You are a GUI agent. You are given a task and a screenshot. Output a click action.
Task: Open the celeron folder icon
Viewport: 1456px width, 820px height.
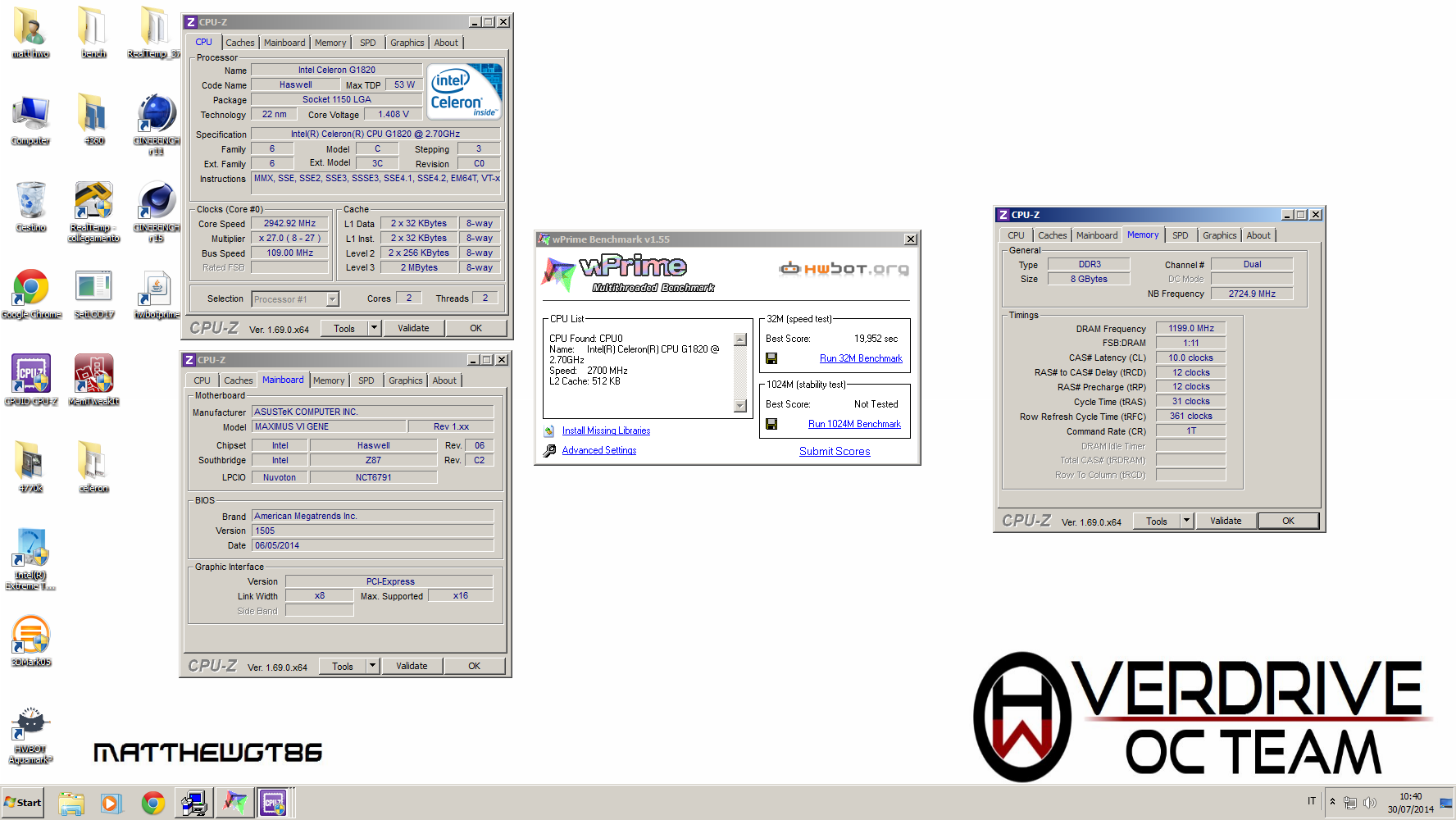tap(93, 467)
